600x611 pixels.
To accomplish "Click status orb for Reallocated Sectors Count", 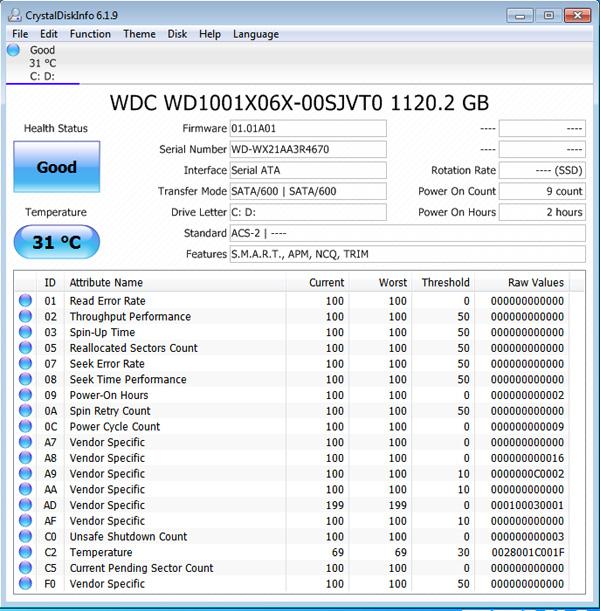I will tap(25, 348).
